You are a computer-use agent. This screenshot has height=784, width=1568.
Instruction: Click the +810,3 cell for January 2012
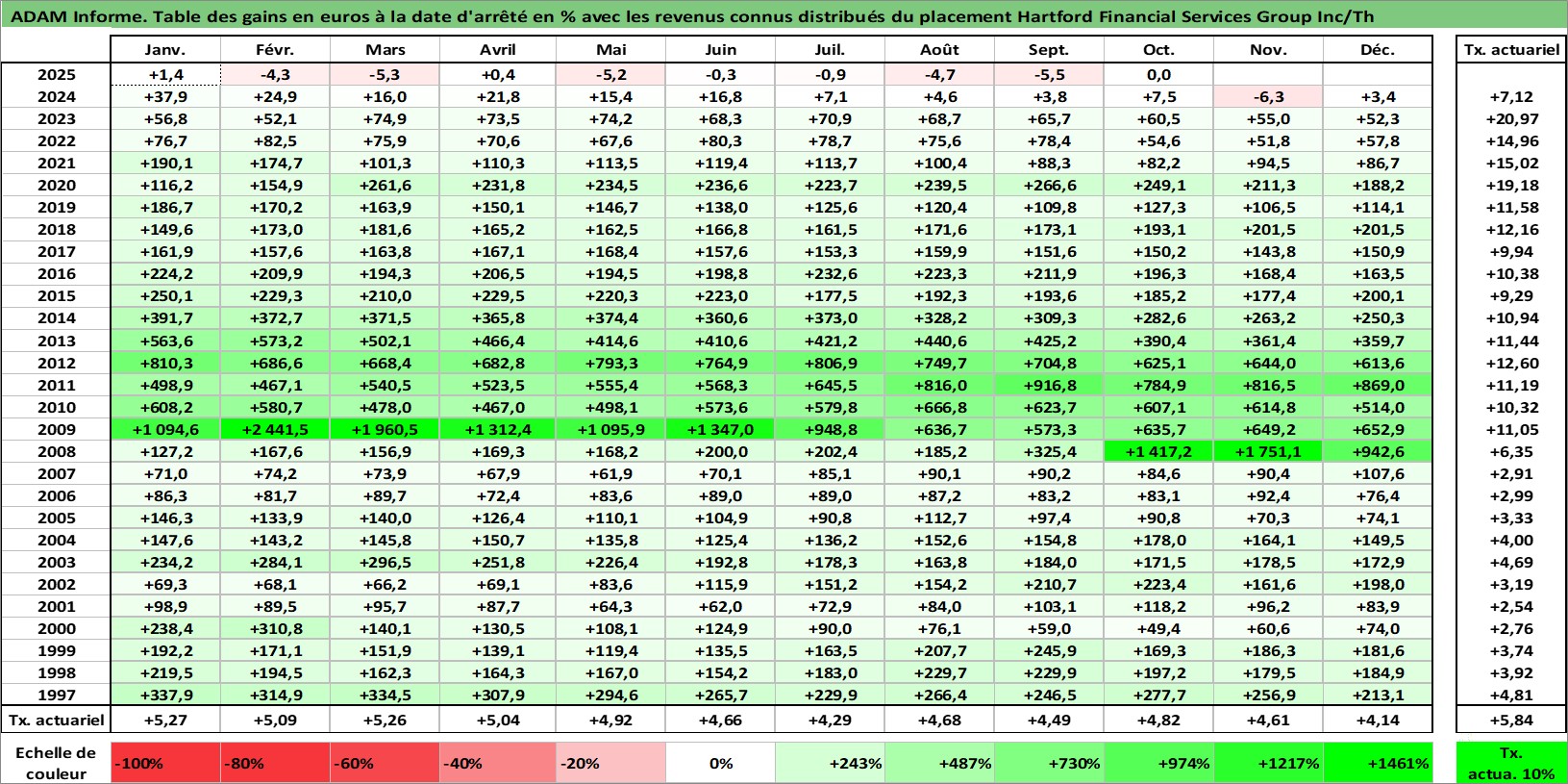pos(165,363)
